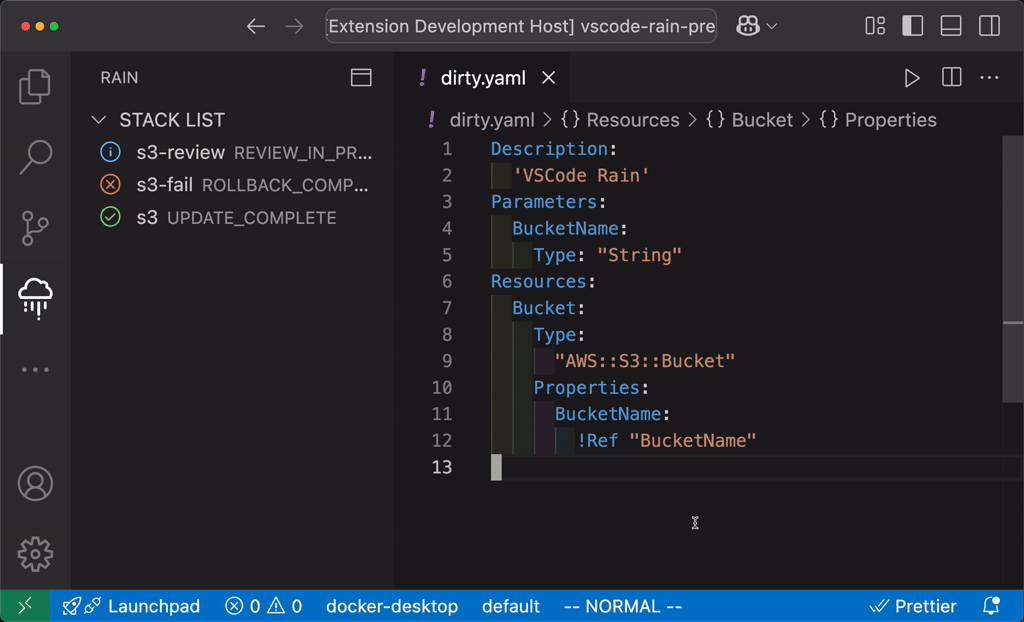
Task: Click the s3-fail error status icon
Action: tap(110, 185)
